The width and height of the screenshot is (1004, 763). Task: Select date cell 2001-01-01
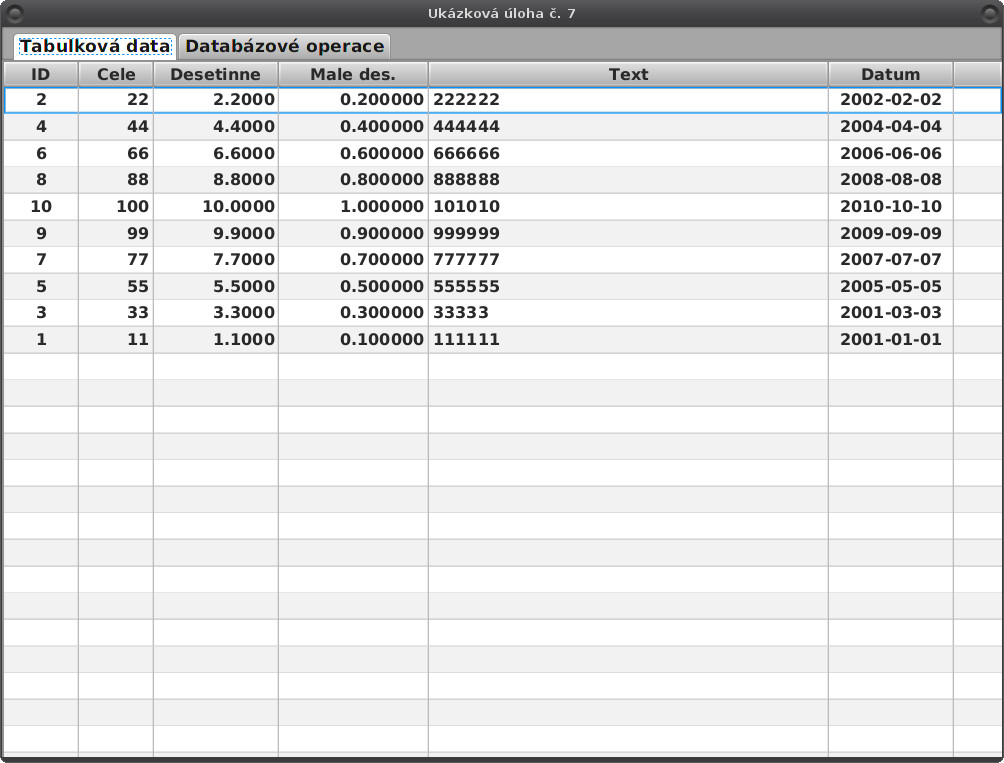click(891, 340)
